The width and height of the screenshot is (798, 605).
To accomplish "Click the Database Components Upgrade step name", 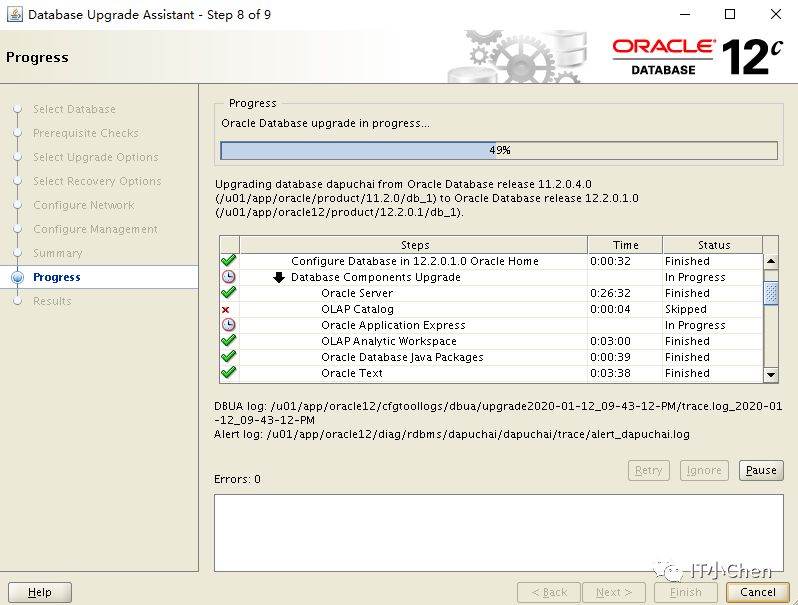I will pyautogui.click(x=376, y=277).
